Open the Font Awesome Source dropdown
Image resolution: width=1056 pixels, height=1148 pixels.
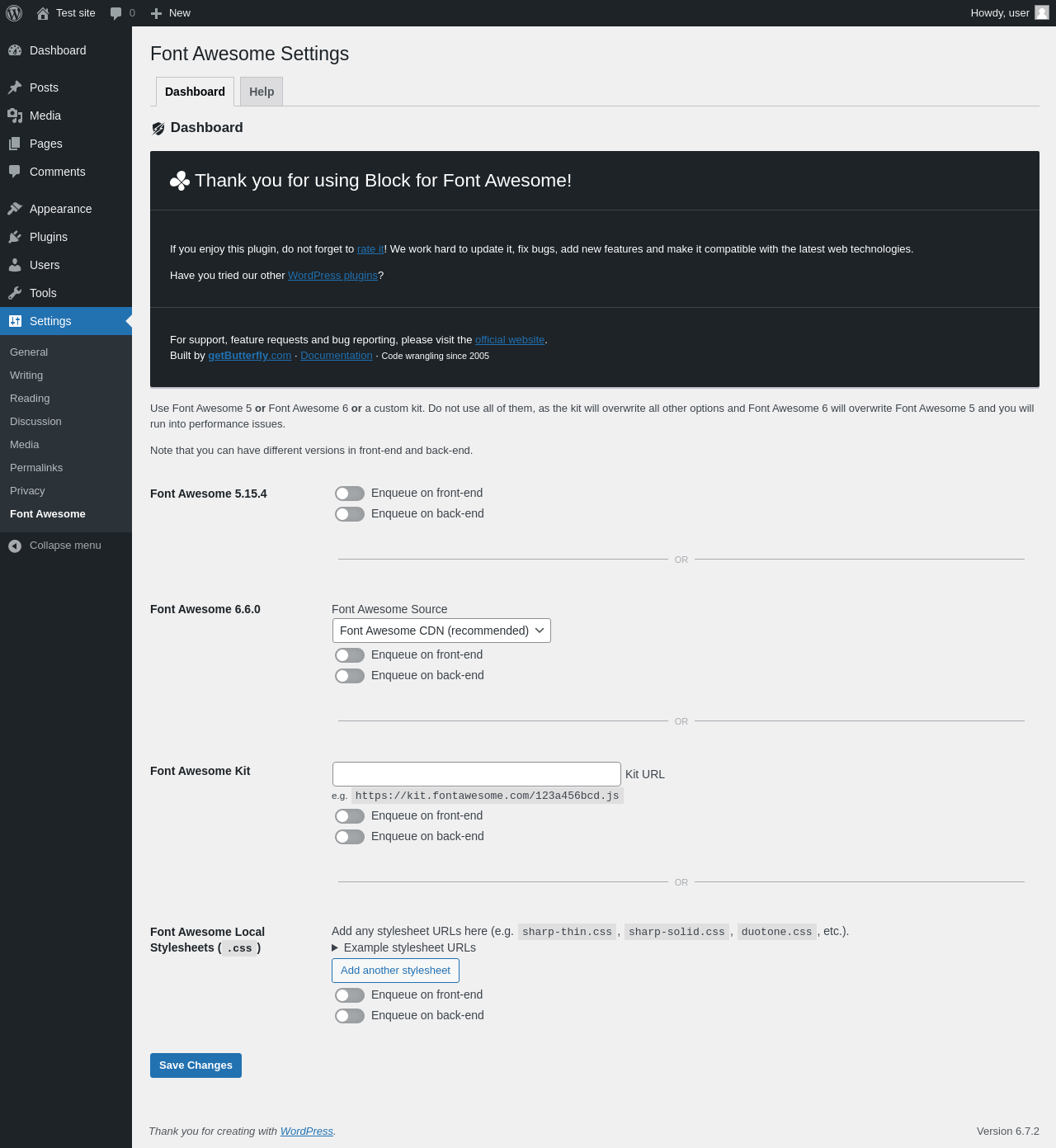(x=441, y=631)
